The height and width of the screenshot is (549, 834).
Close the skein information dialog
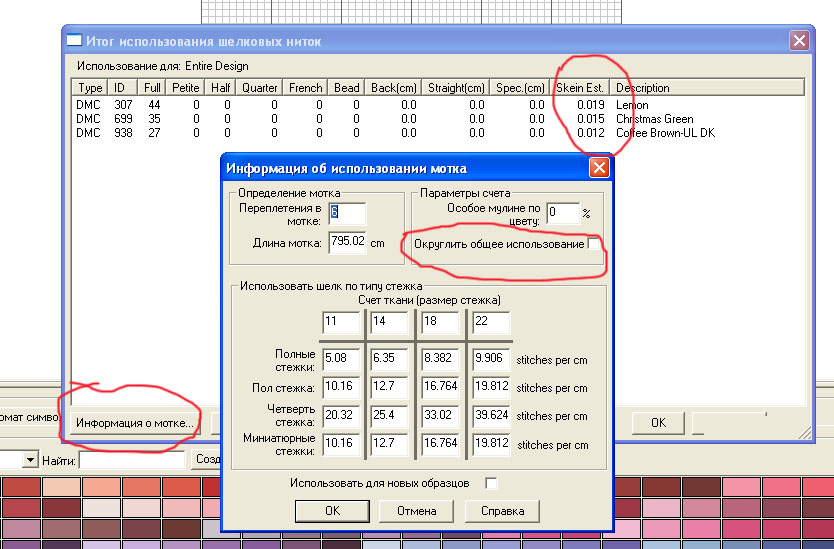click(598, 167)
